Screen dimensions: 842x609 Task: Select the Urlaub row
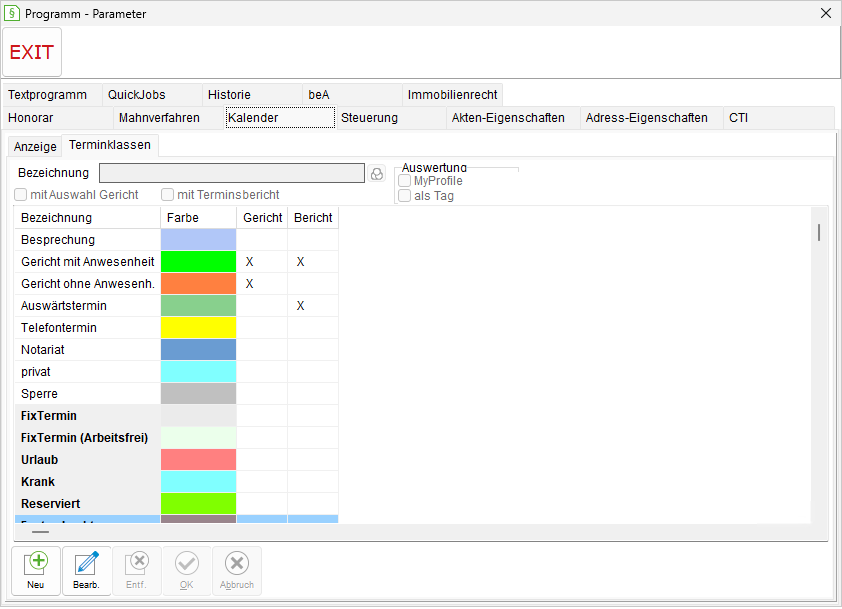(177, 460)
